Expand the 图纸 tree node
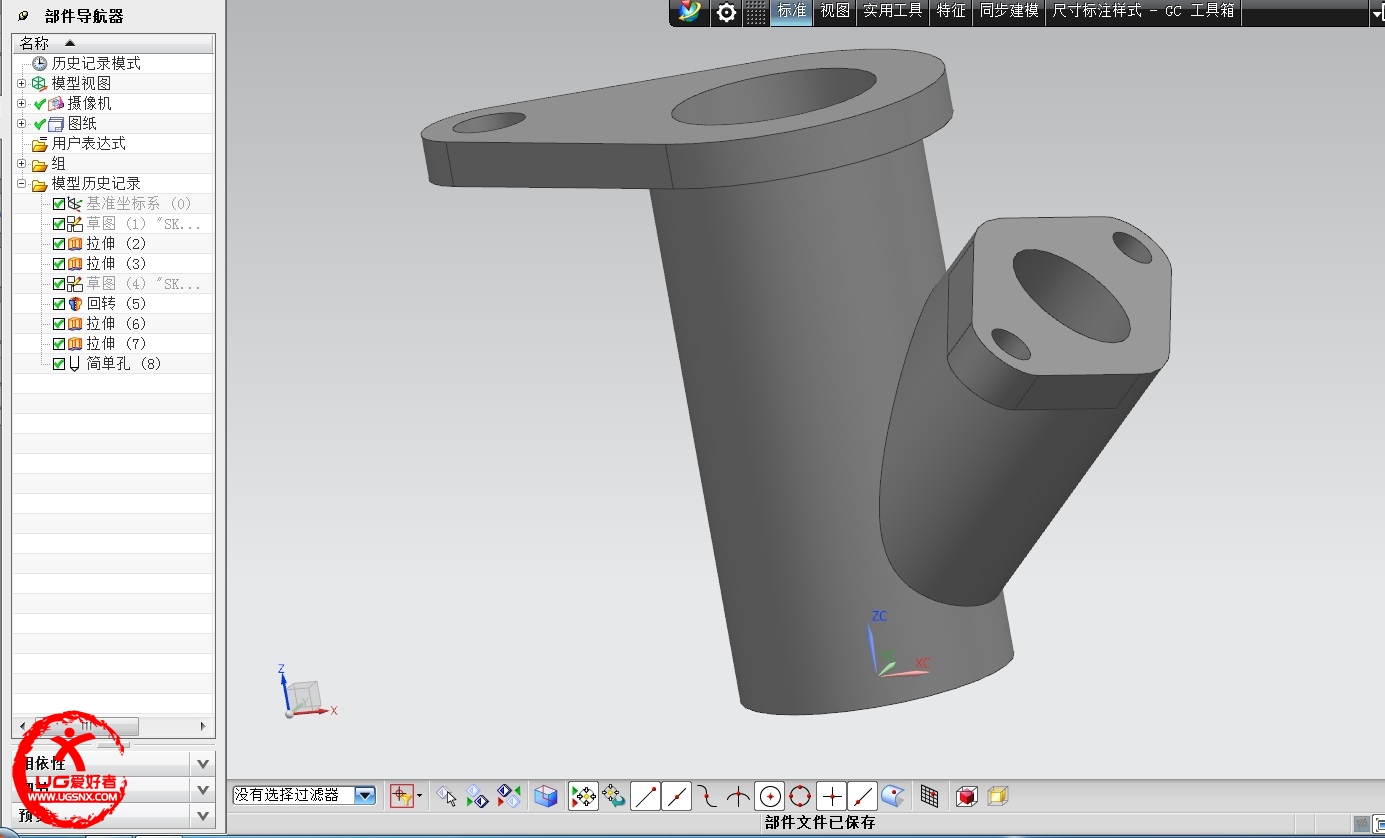This screenshot has width=1385, height=838. (x=21, y=123)
